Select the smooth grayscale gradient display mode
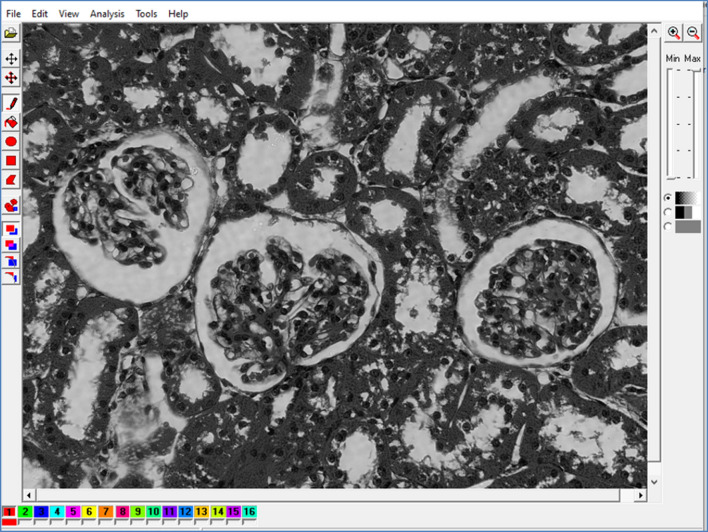 668,198
